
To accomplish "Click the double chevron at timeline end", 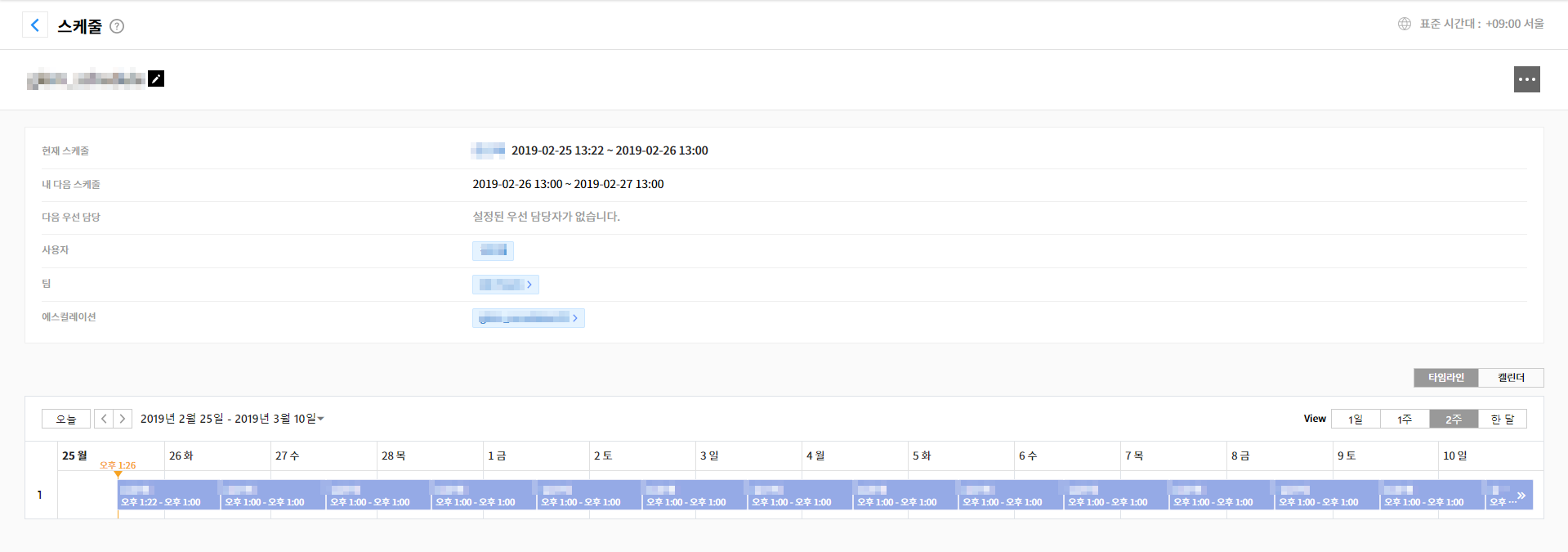I will tap(1521, 496).
